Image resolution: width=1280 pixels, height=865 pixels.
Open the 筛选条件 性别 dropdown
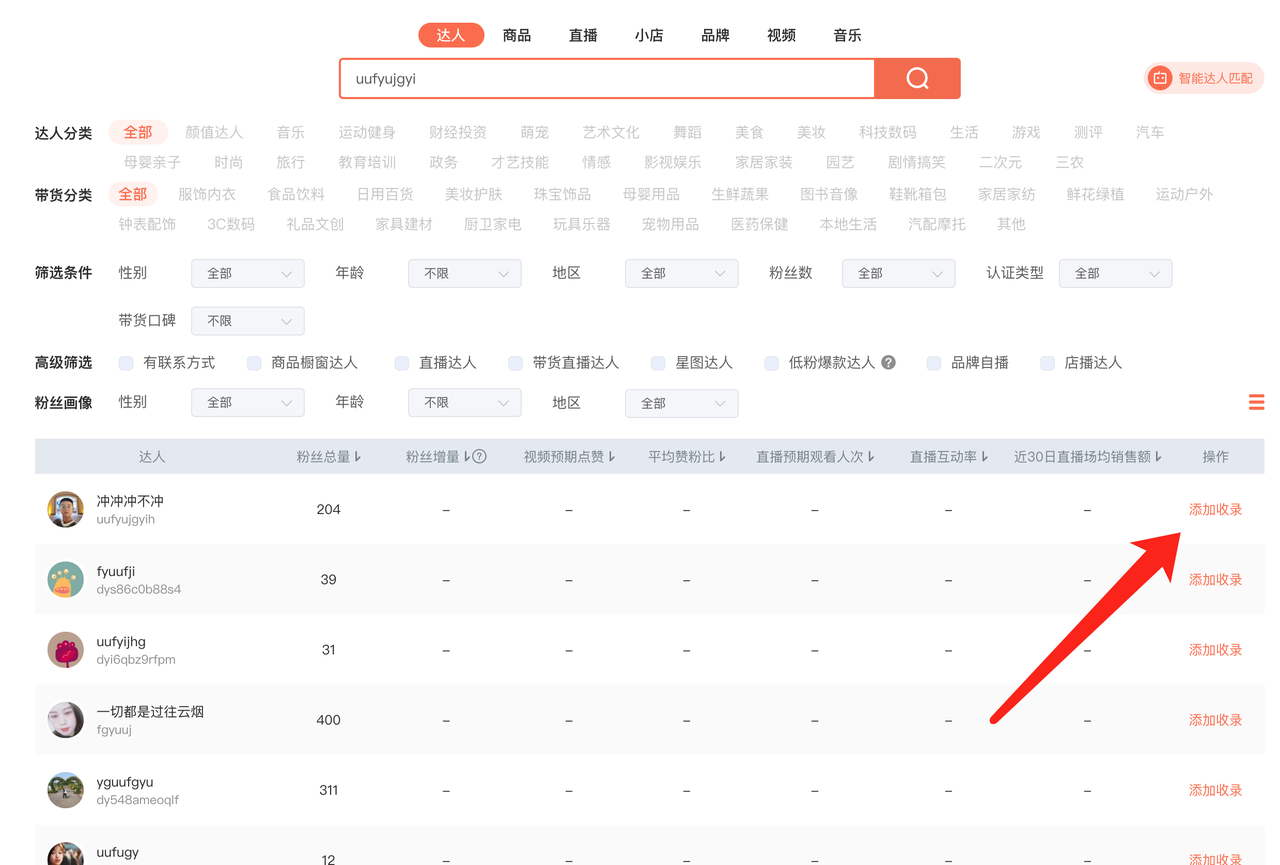(x=248, y=273)
